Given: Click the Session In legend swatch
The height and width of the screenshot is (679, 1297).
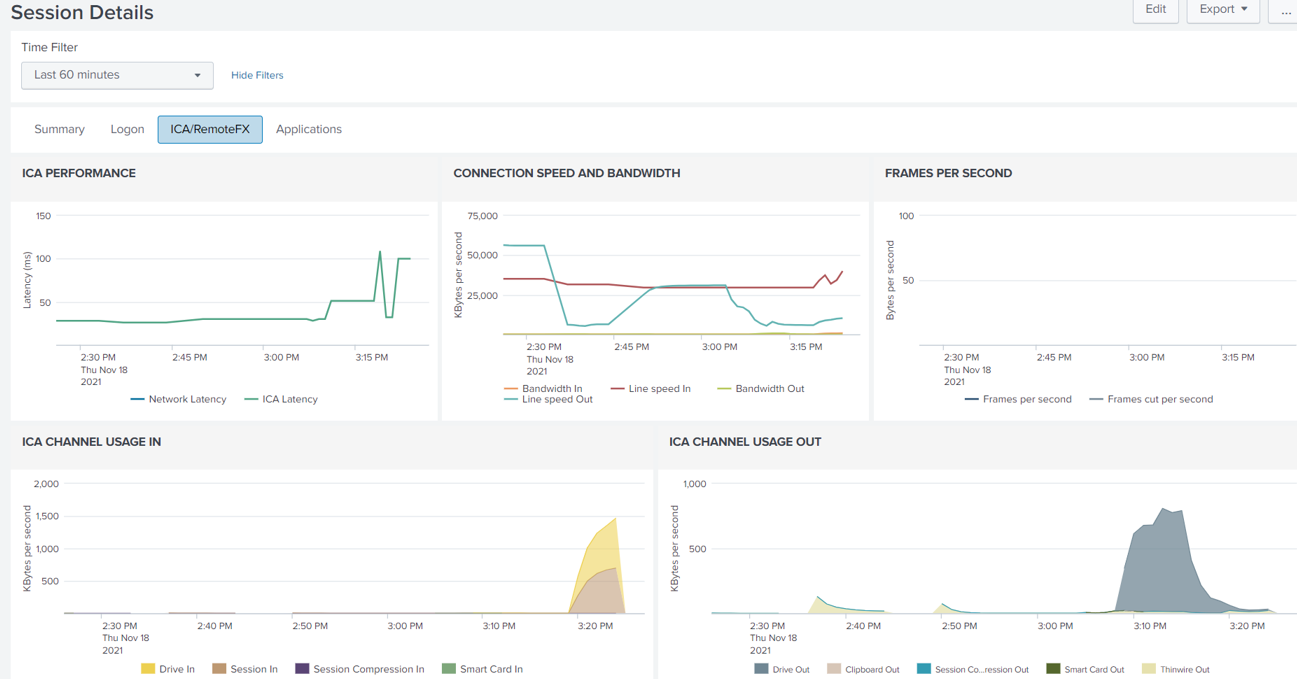Looking at the screenshot, I should pos(219,669).
